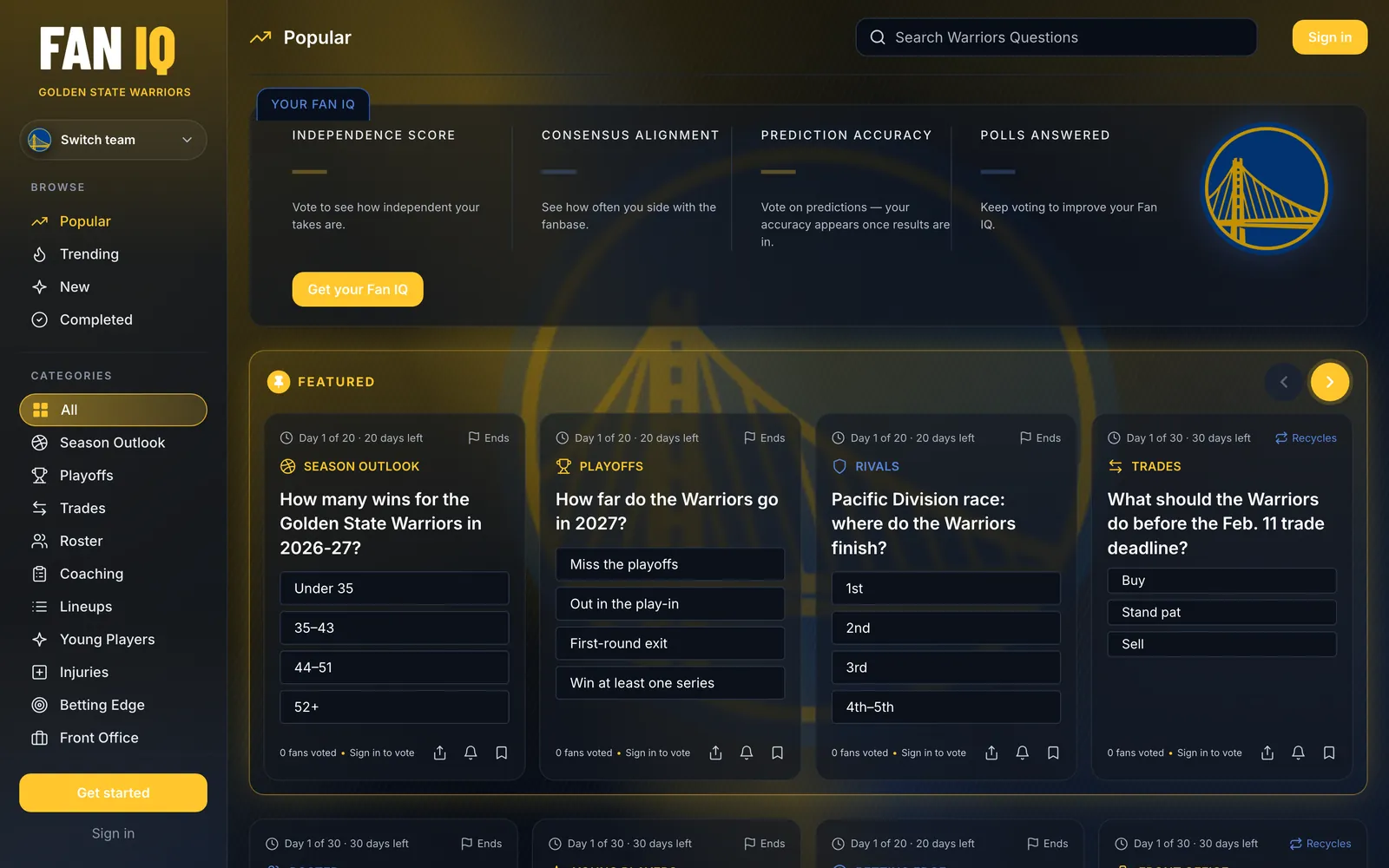Share the trade deadline poll

pos(1267,753)
